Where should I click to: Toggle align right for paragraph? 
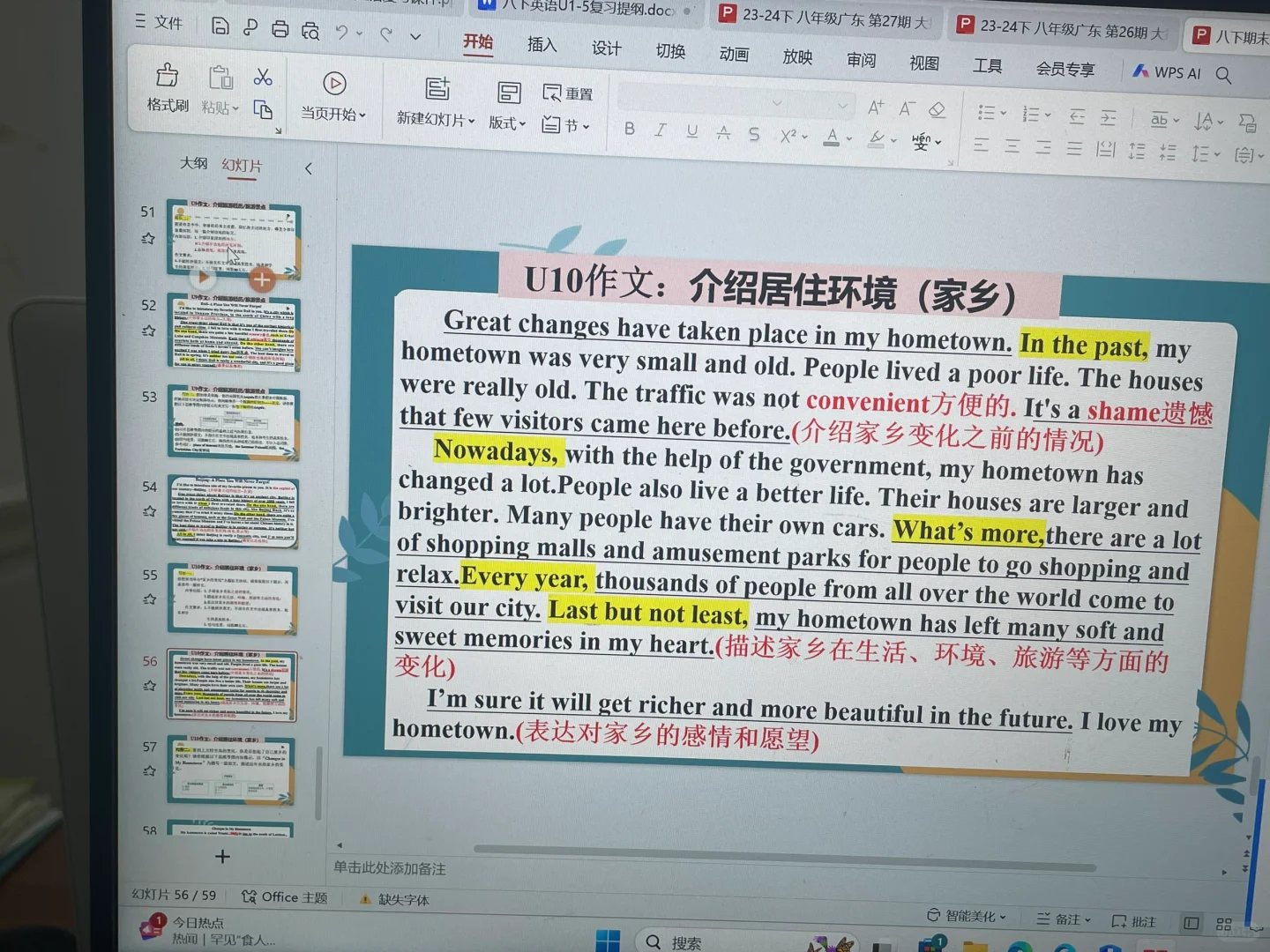tap(1043, 147)
